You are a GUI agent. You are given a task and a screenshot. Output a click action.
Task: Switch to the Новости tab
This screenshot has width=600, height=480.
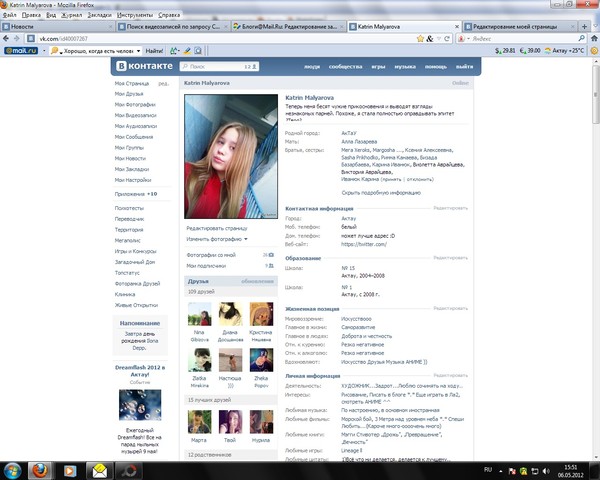pyautogui.click(x=57, y=26)
